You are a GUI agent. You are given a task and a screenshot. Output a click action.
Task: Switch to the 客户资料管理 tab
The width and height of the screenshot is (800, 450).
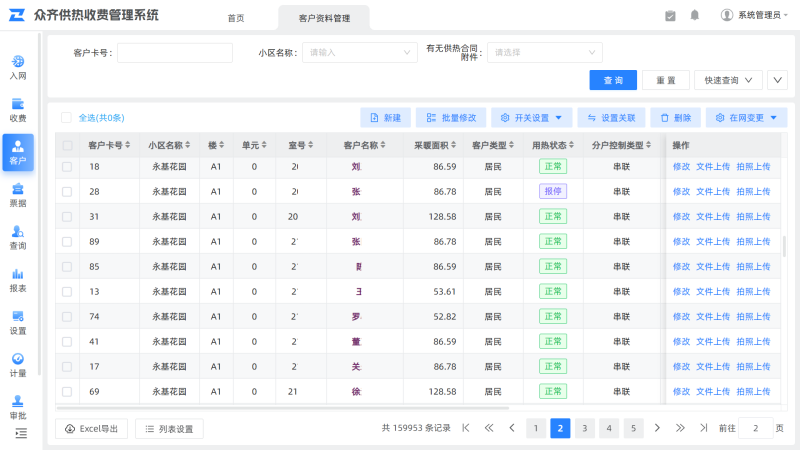pos(324,18)
